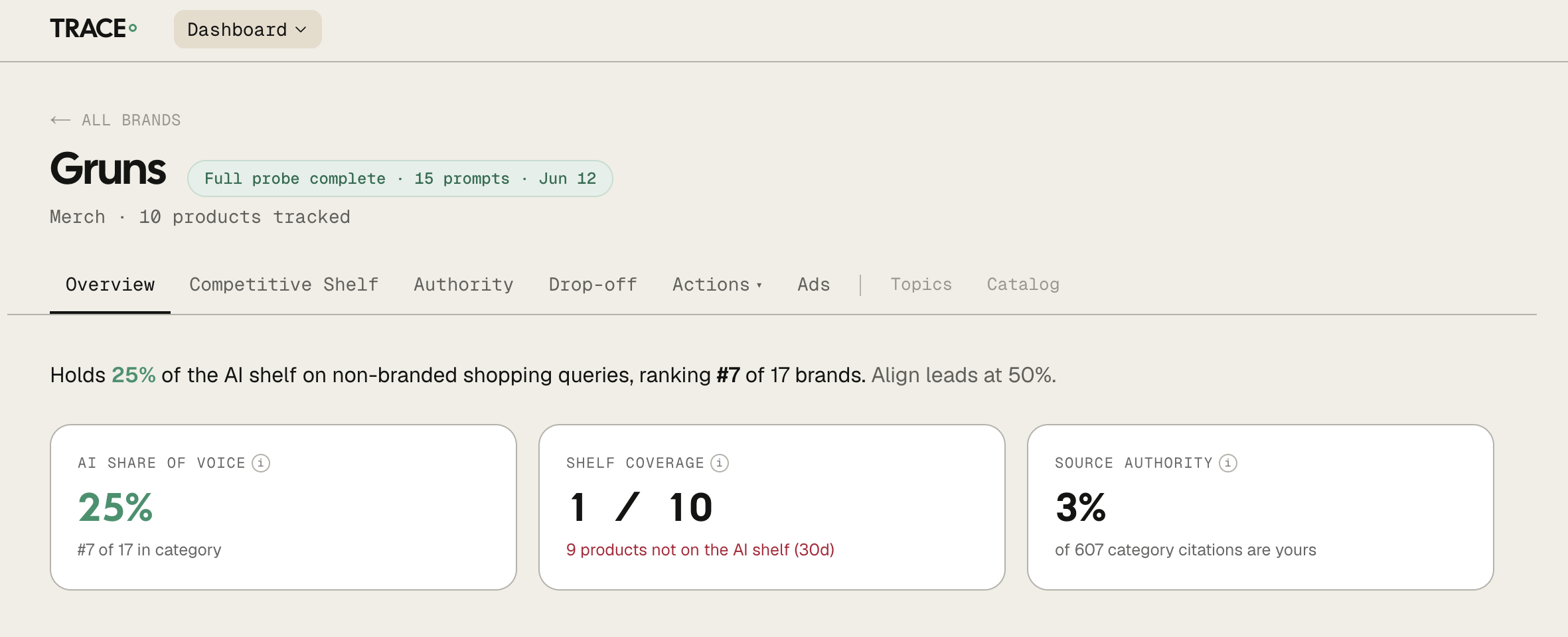Open the Topics tab
Image resolution: width=1568 pixels, height=637 pixels.
pyautogui.click(x=921, y=285)
